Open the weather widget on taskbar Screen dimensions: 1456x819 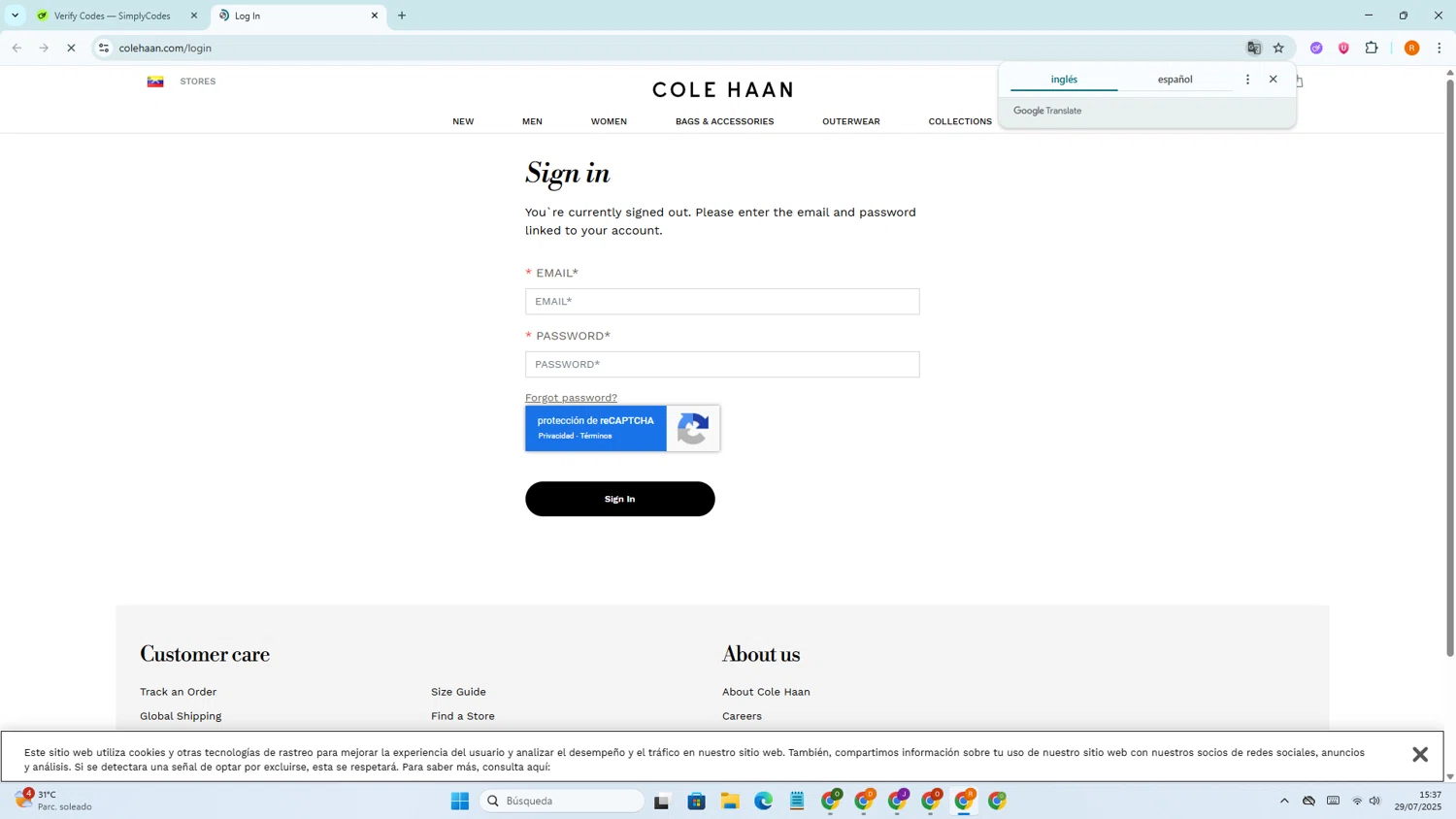click(x=53, y=801)
